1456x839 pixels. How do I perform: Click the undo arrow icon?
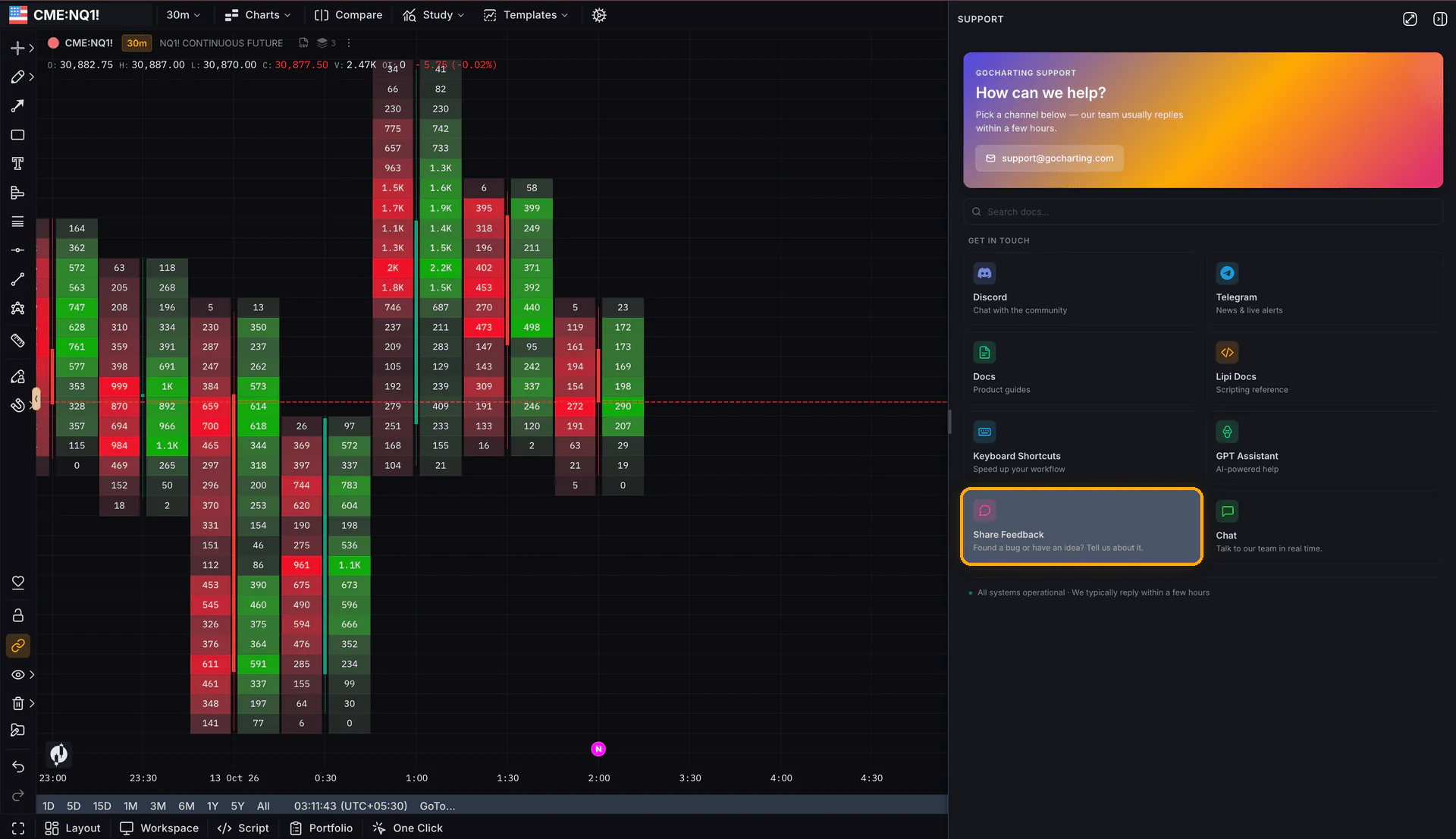click(x=17, y=767)
